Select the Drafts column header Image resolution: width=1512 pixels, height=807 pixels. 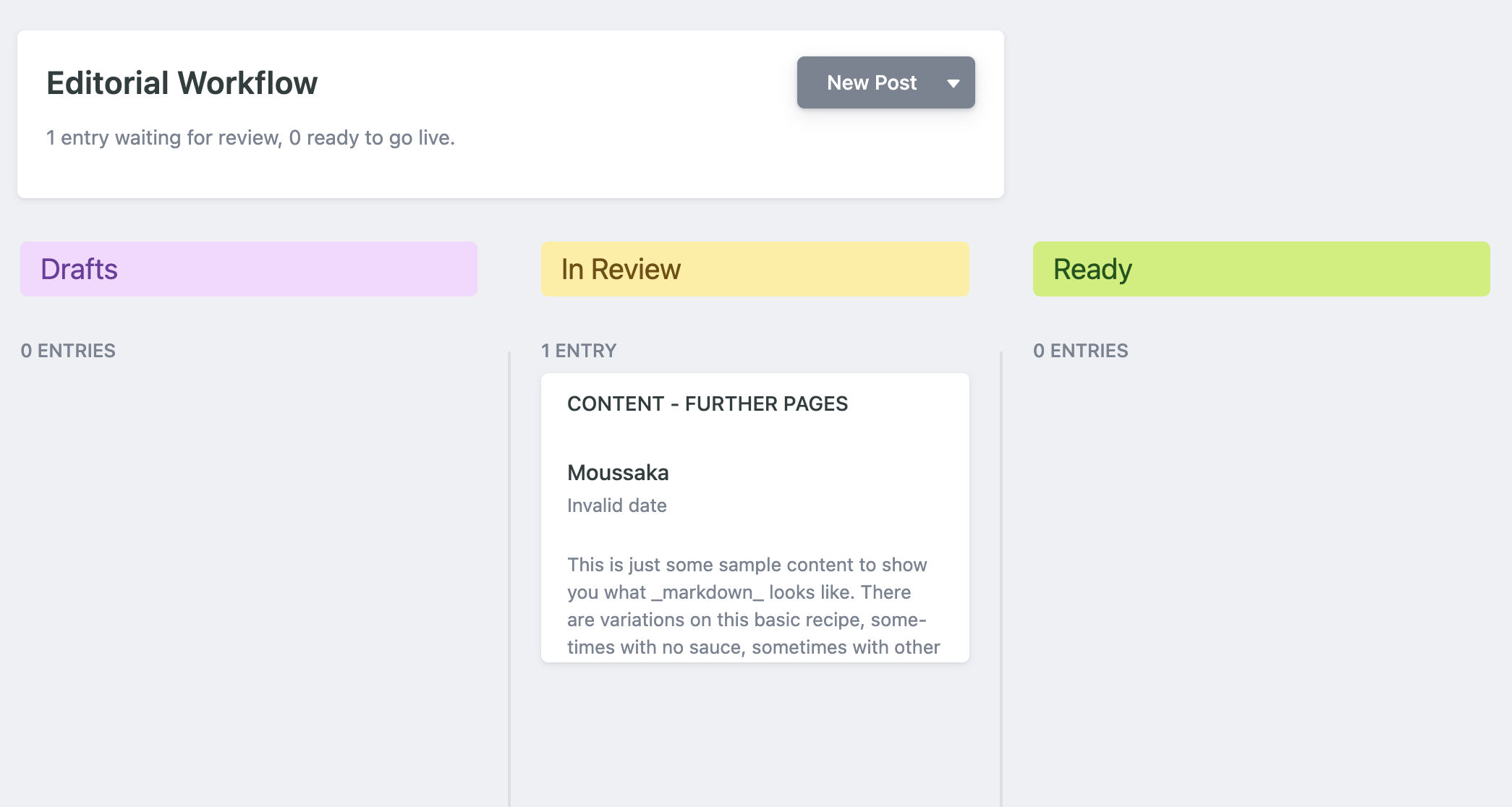pos(249,269)
